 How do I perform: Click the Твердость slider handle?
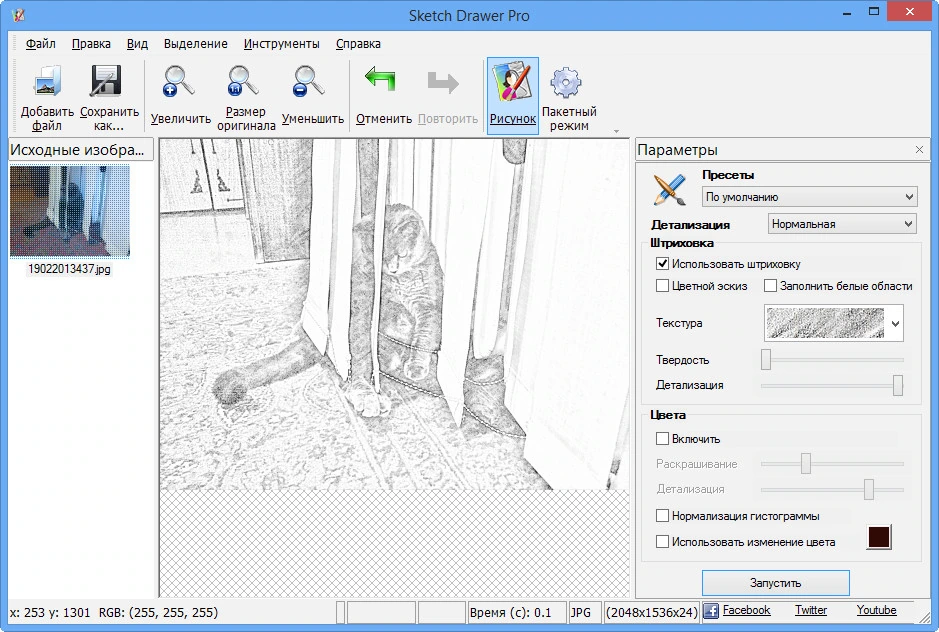(x=766, y=359)
